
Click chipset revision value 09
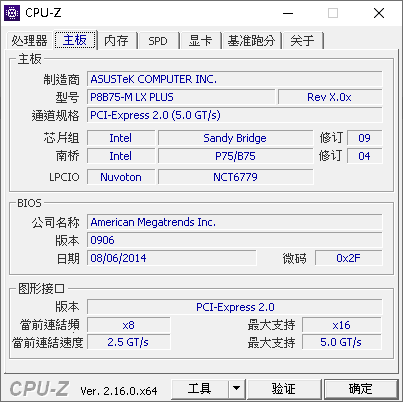[365, 138]
